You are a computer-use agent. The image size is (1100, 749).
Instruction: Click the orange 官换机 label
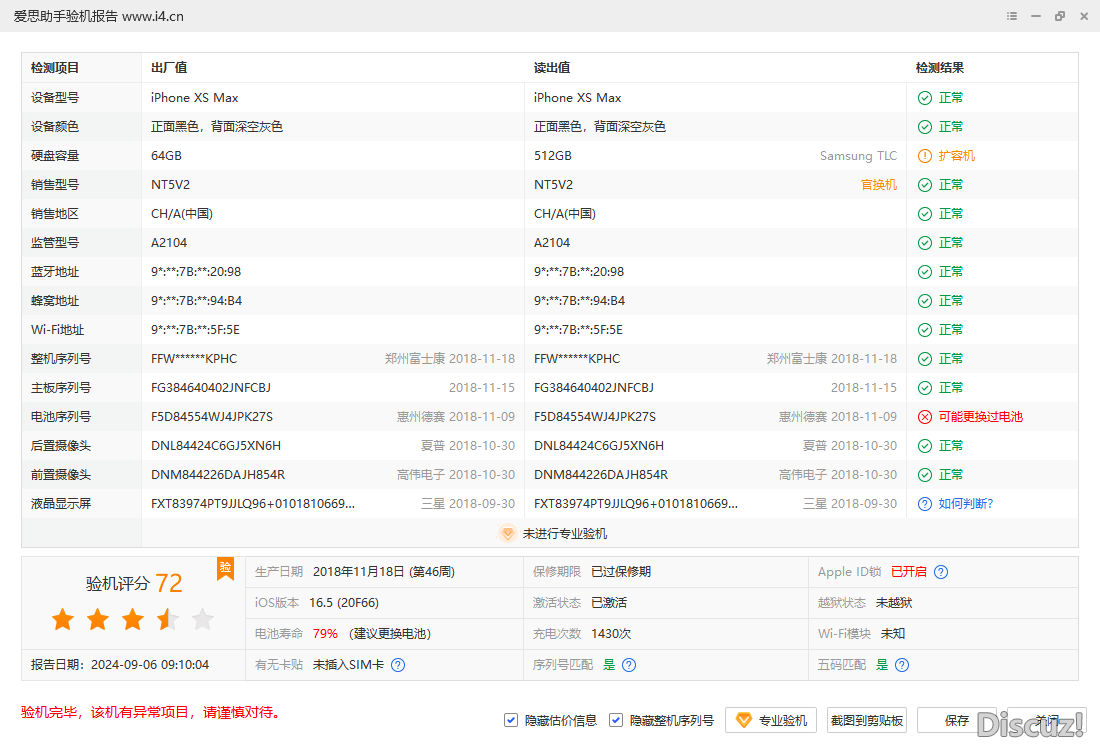(x=879, y=185)
